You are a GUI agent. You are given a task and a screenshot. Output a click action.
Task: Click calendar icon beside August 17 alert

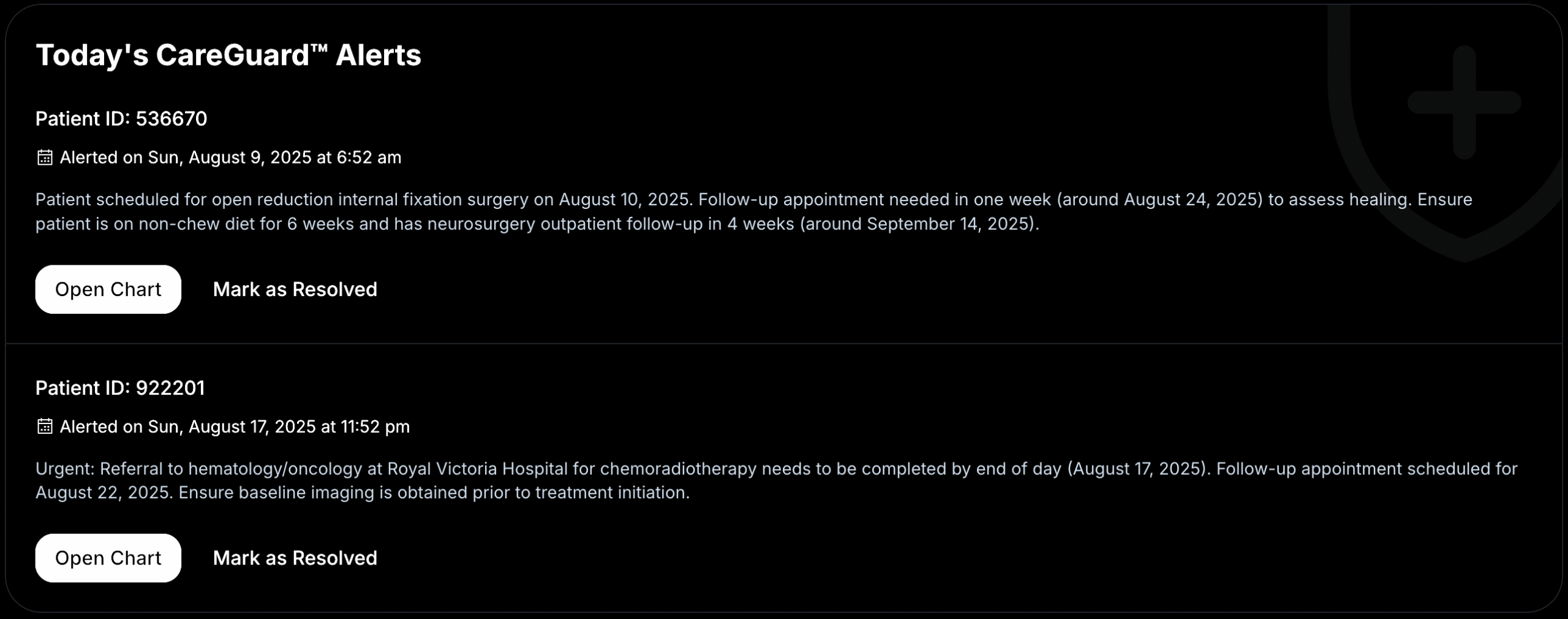(x=45, y=427)
